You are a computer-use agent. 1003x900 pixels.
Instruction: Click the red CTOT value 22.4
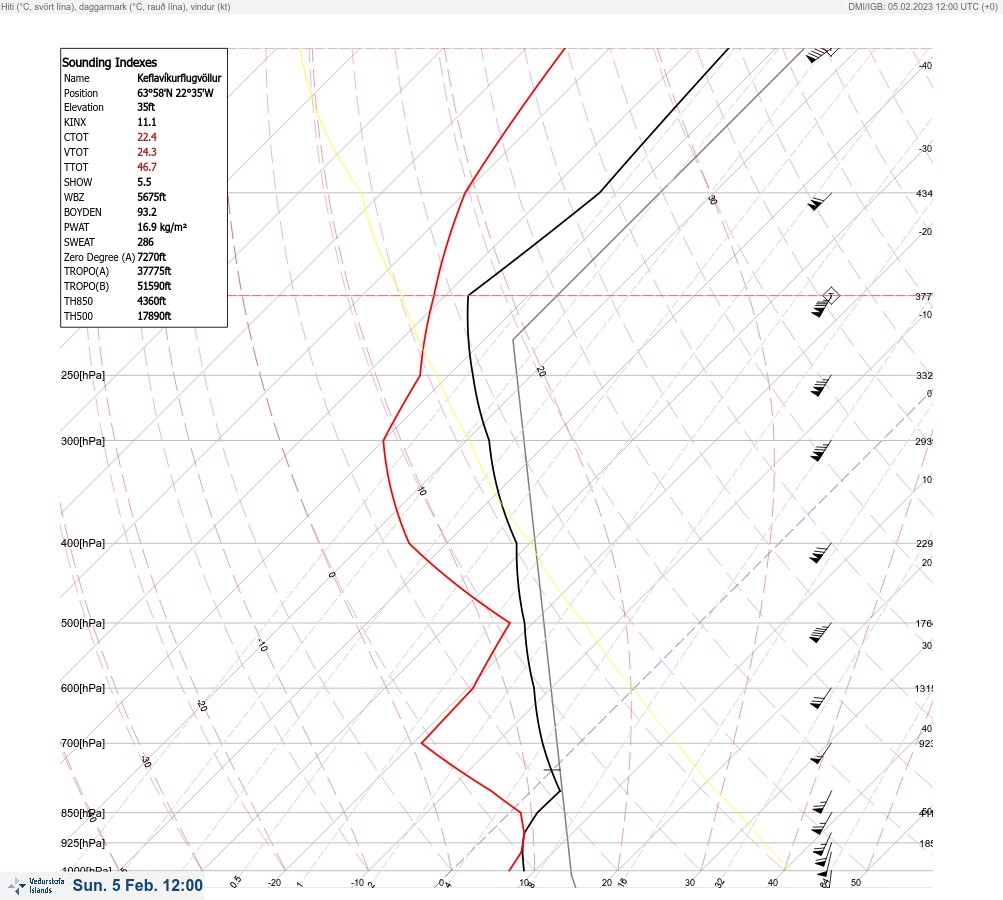click(x=146, y=137)
